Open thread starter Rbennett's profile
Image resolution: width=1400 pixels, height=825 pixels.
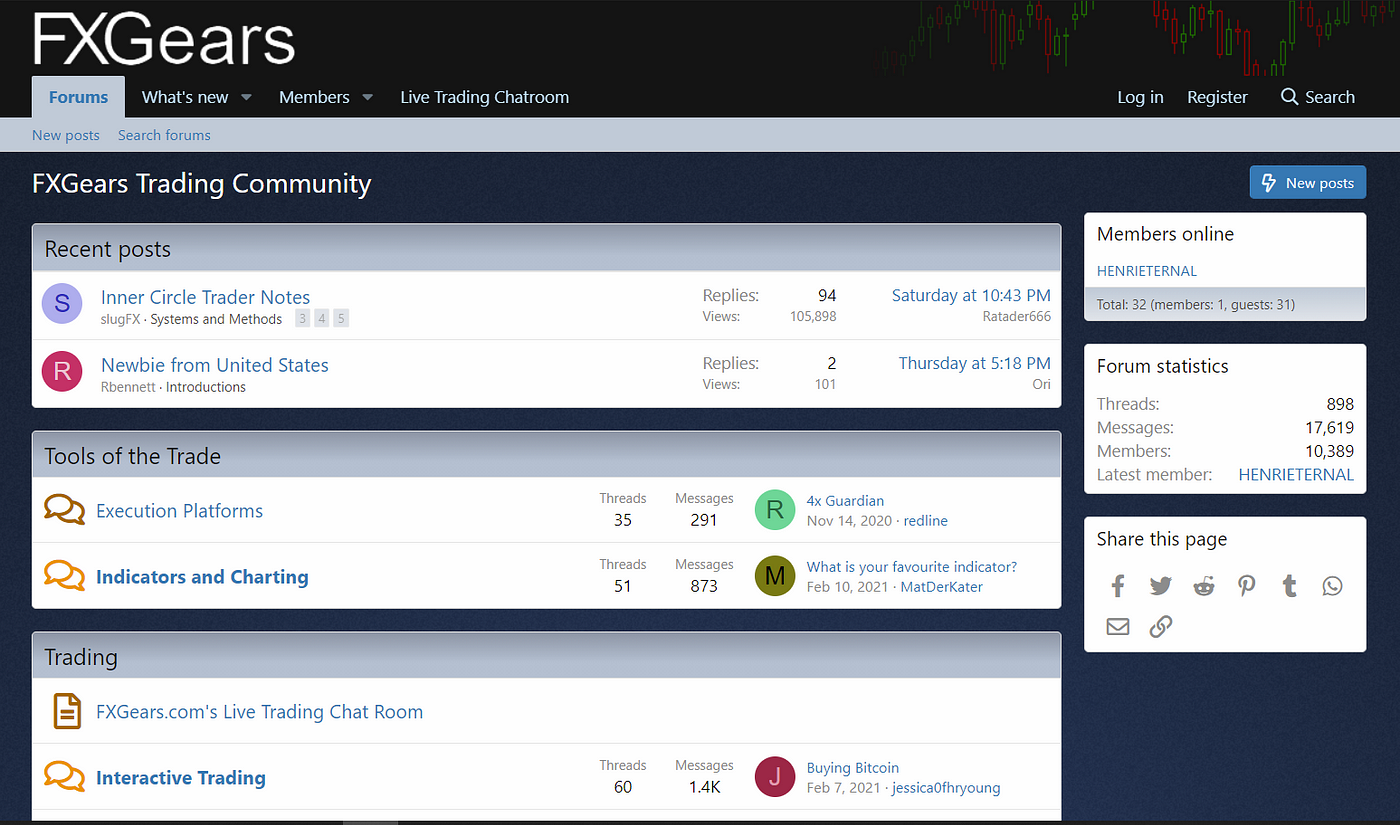pyautogui.click(x=128, y=387)
